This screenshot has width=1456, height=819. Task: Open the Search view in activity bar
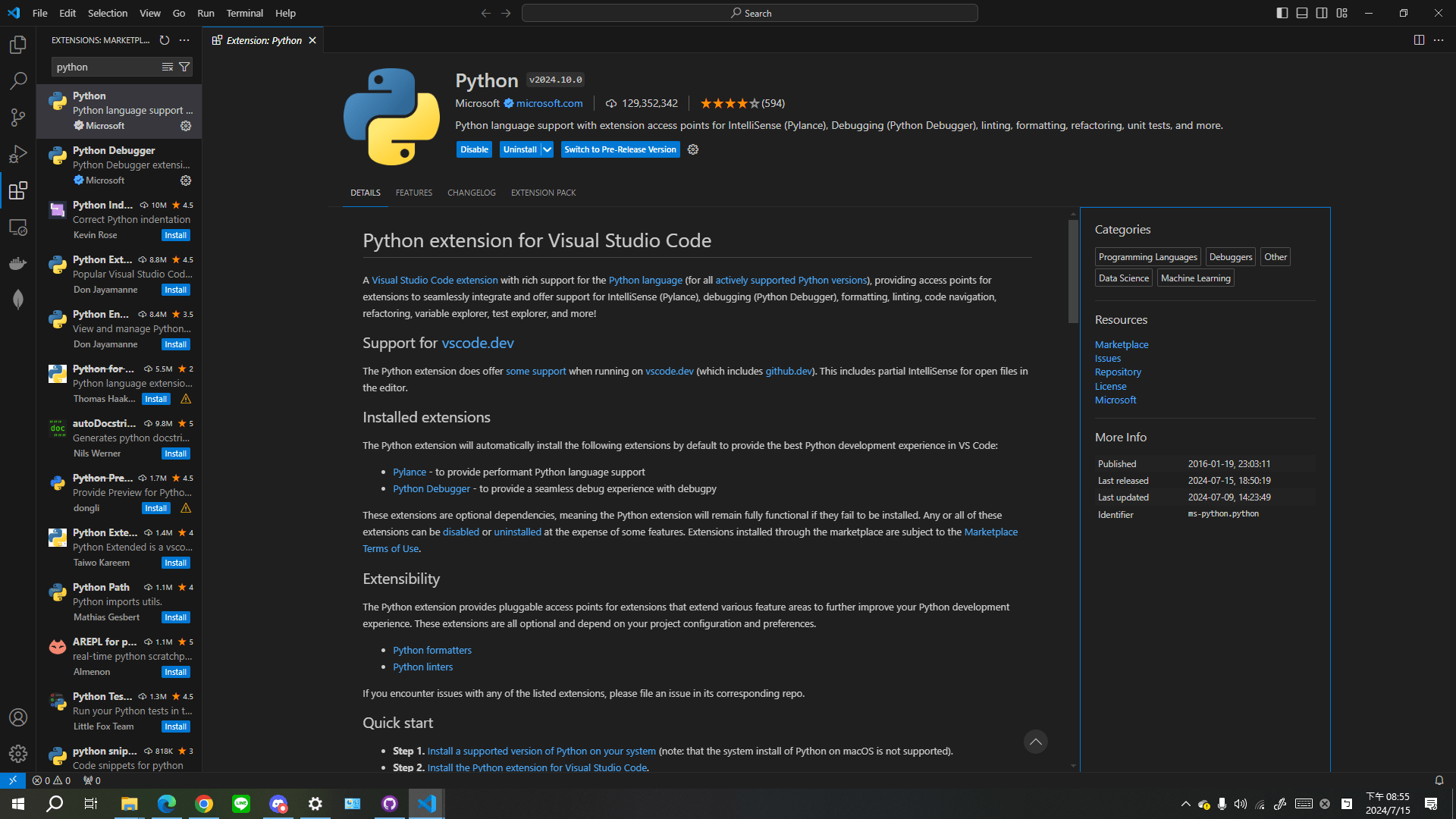pos(18,80)
